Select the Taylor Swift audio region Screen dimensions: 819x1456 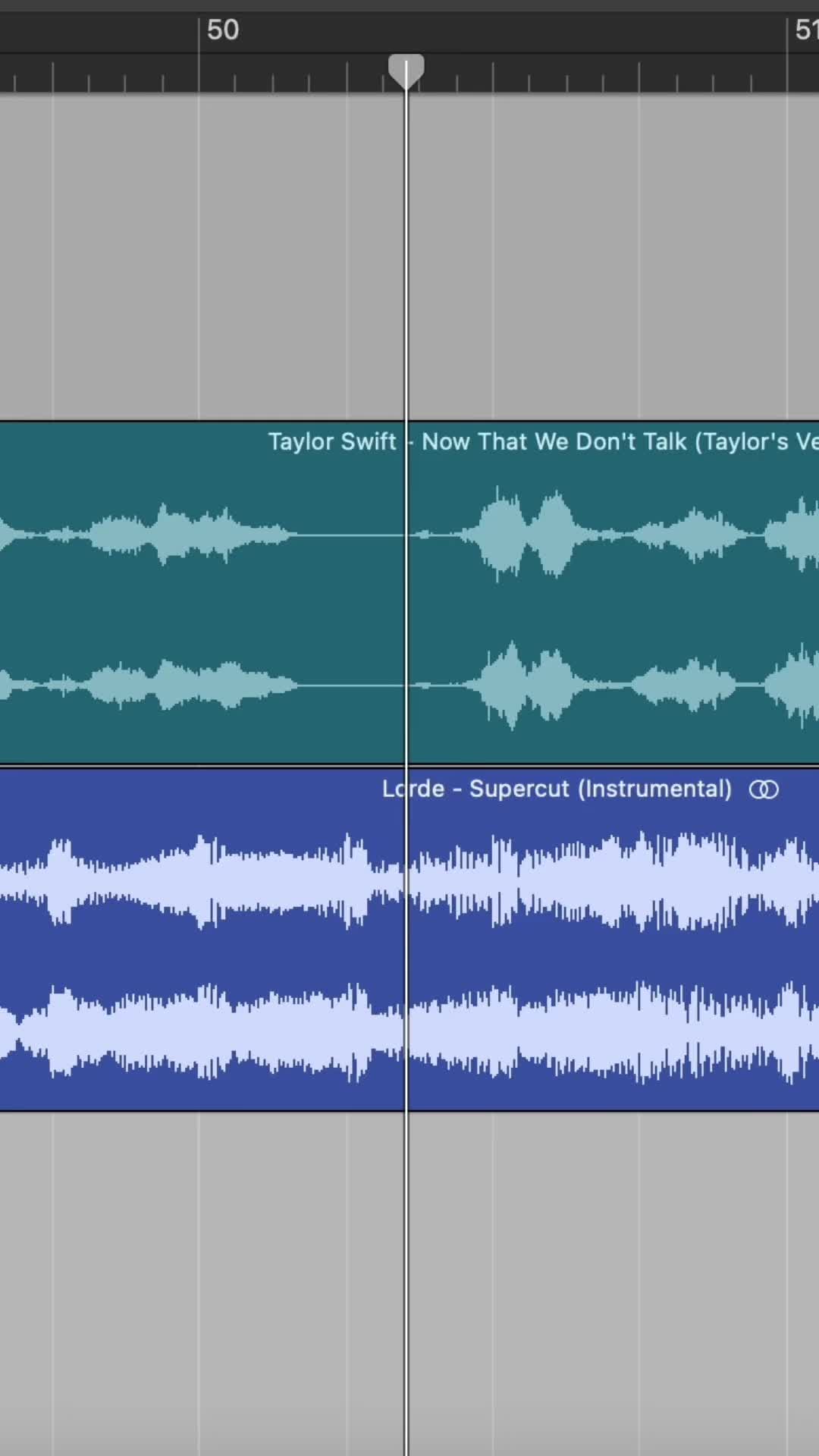pos(409,592)
